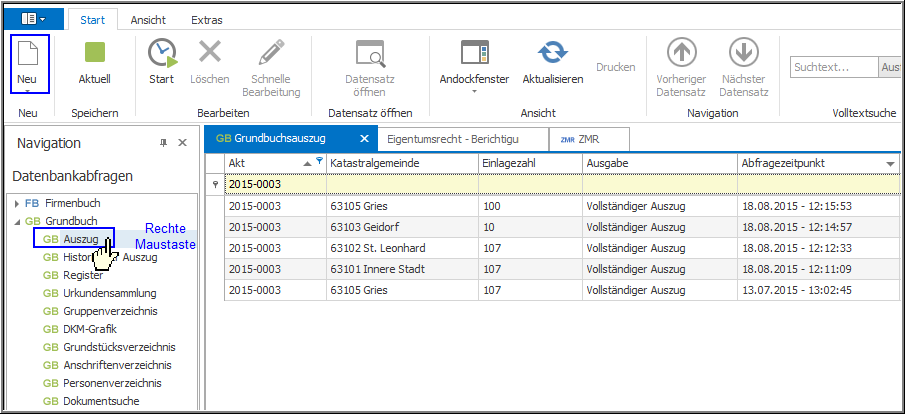
Task: Open Abfragezeitpunkt column dropdown arrow
Action: (x=889, y=163)
